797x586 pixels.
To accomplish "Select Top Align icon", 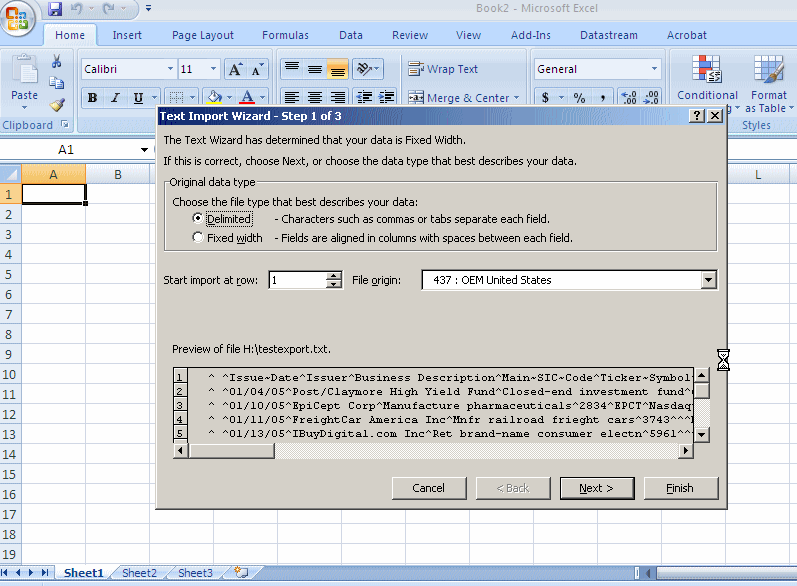I will (292, 69).
